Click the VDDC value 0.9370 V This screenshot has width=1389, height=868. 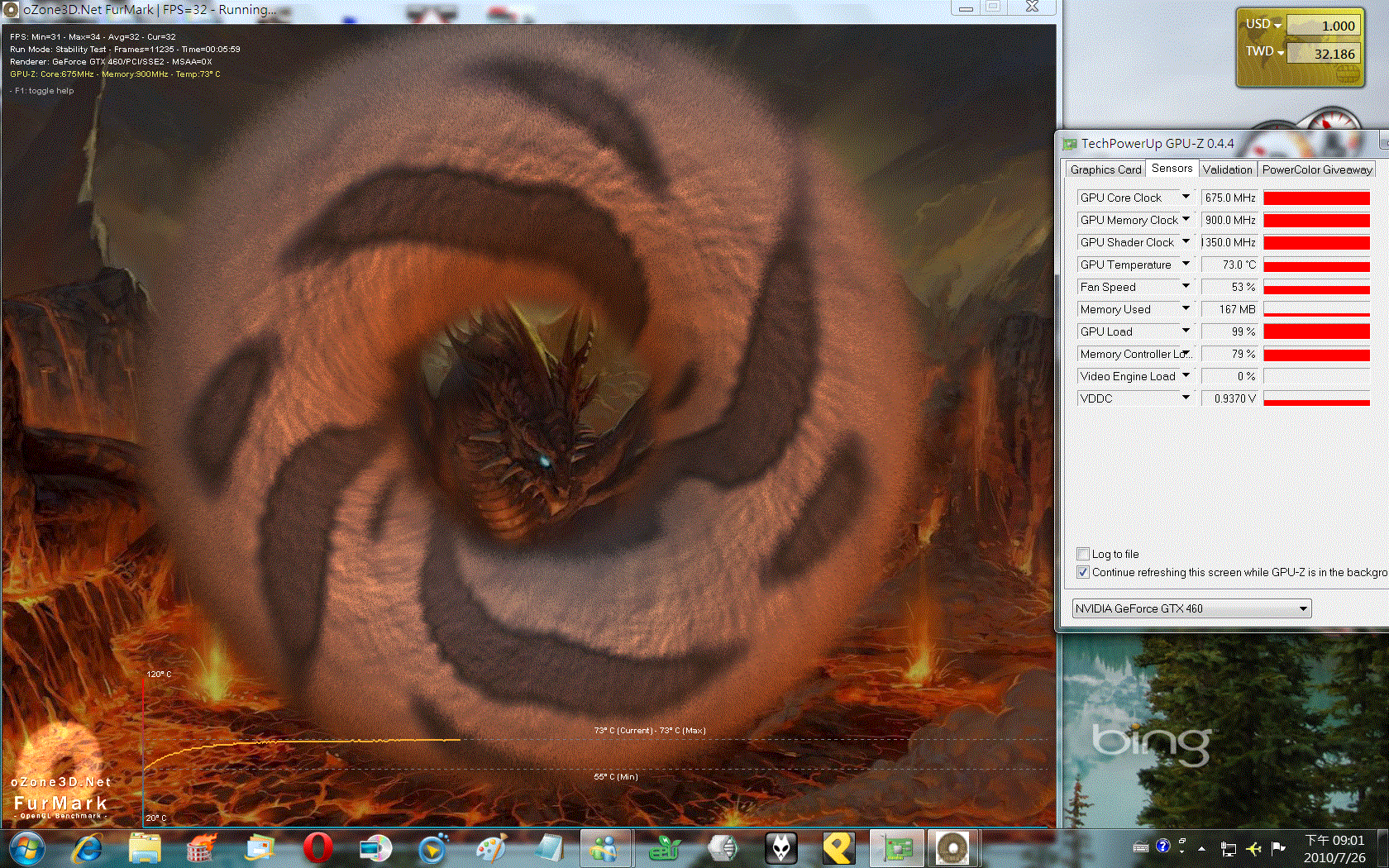click(x=1229, y=398)
